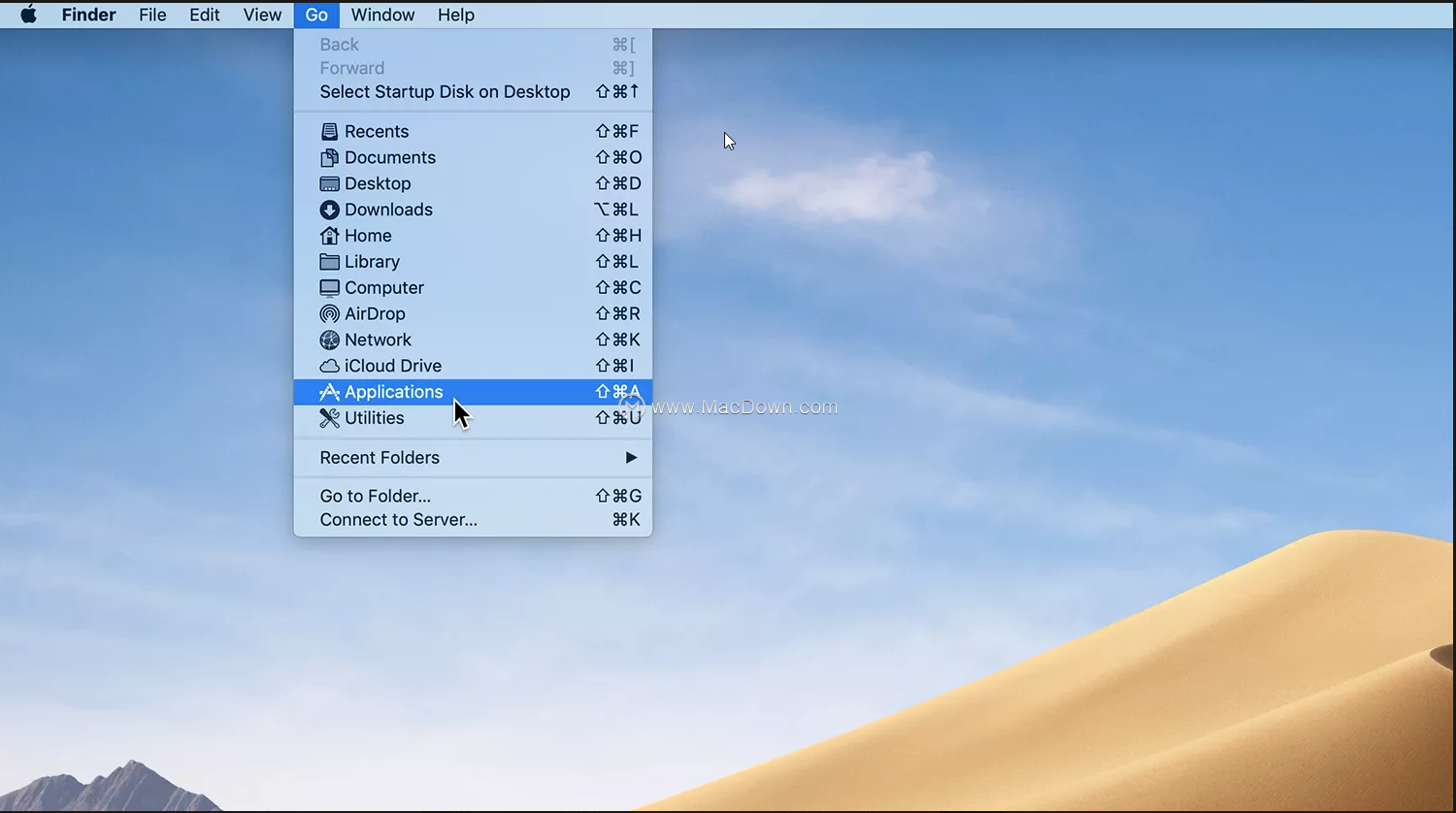Click the AirDrop radar icon
1456x813 pixels.
330,314
